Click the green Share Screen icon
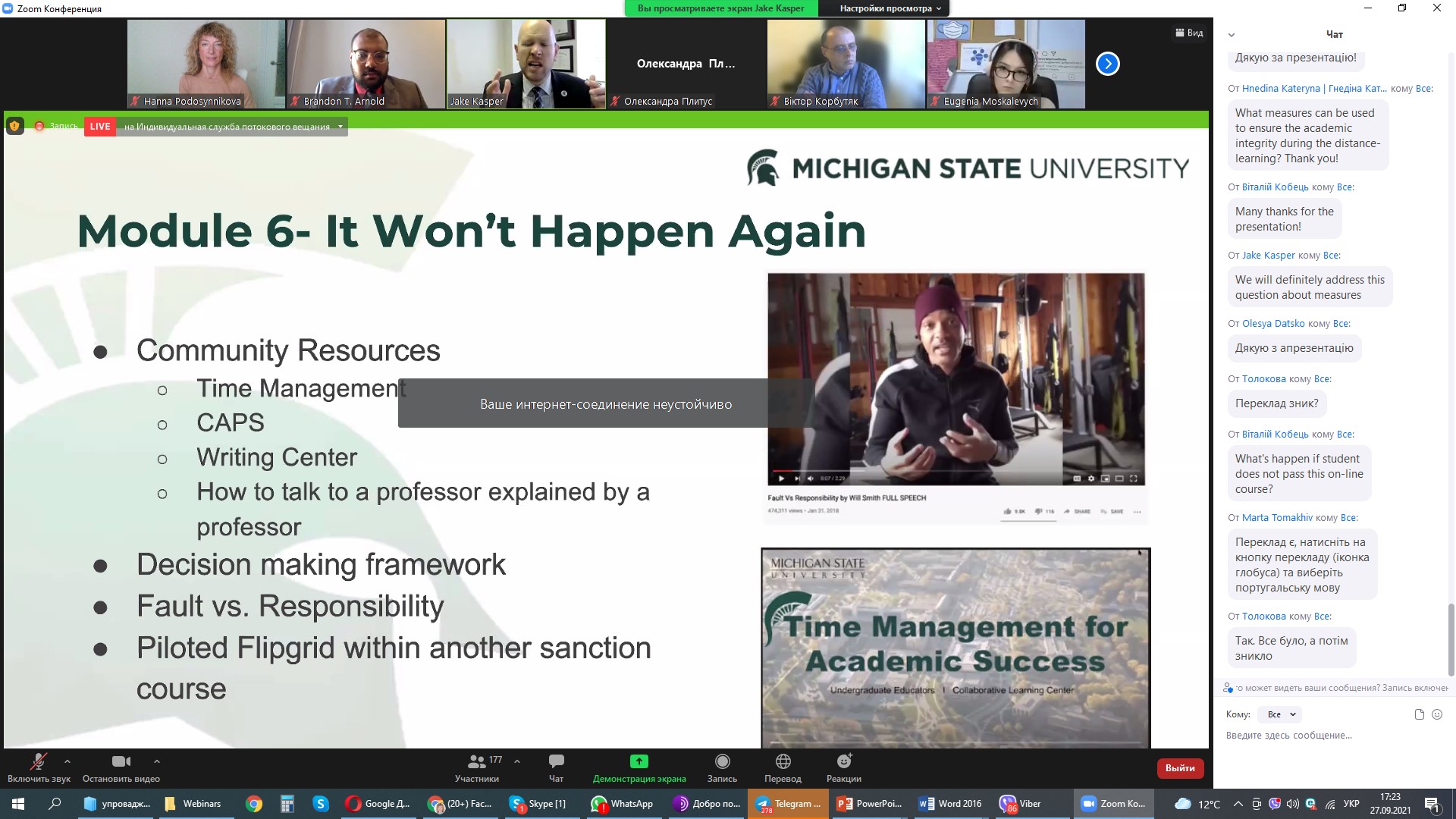This screenshot has width=1456, height=819. [639, 761]
